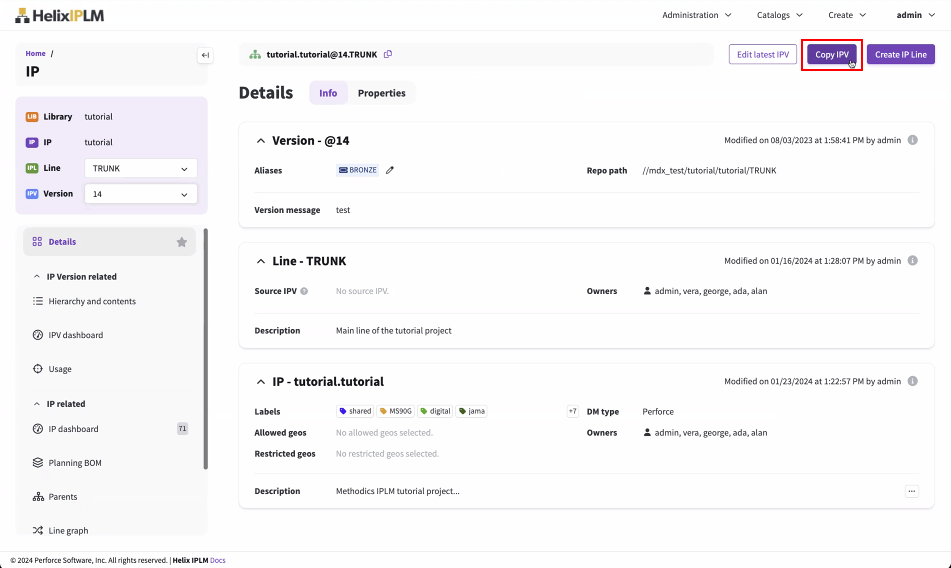Open the Version 14 dropdown

pyautogui.click(x=140, y=194)
